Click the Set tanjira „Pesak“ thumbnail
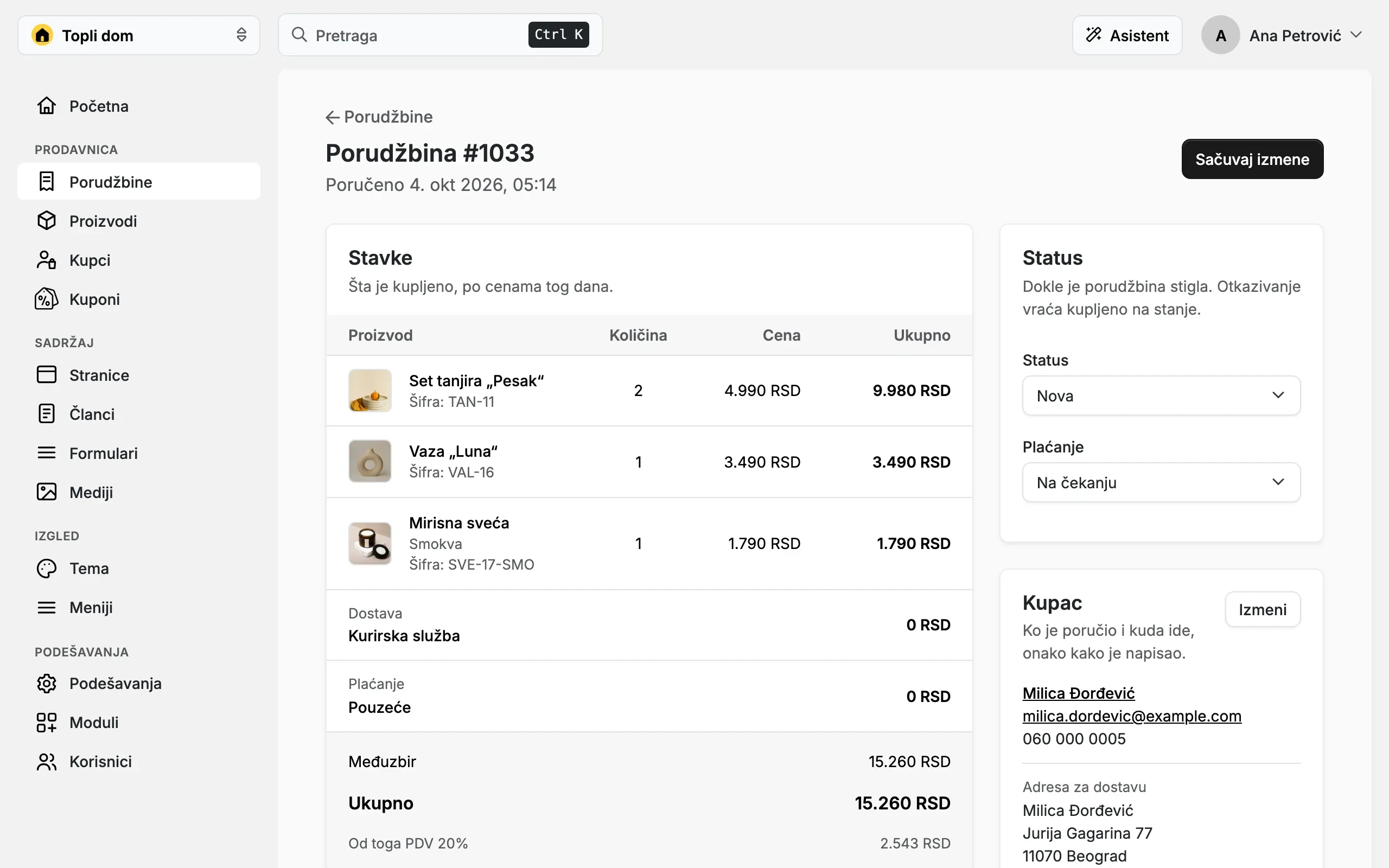 pyautogui.click(x=370, y=391)
